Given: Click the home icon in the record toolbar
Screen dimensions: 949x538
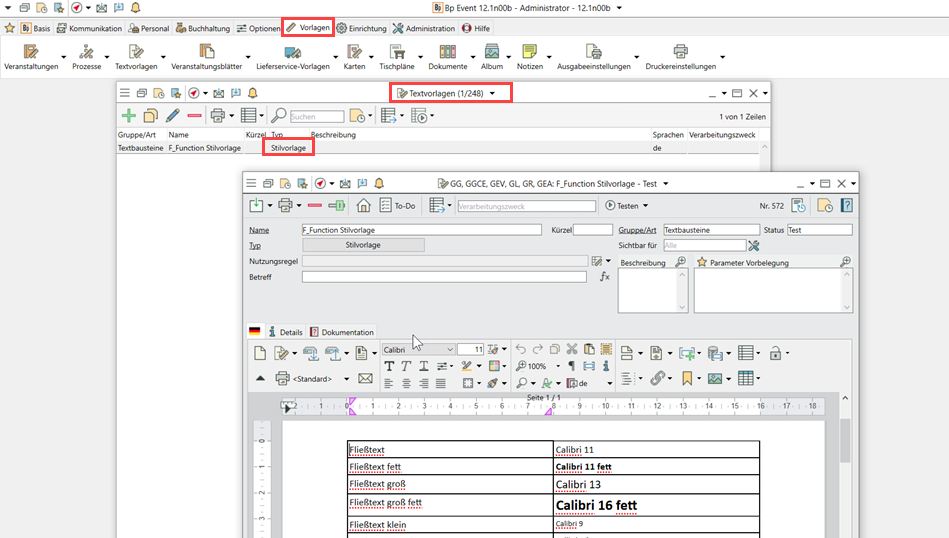Looking at the screenshot, I should tap(363, 205).
